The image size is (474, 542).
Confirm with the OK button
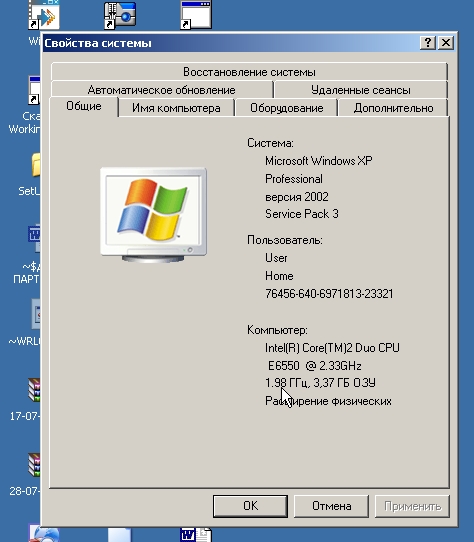(x=250, y=506)
